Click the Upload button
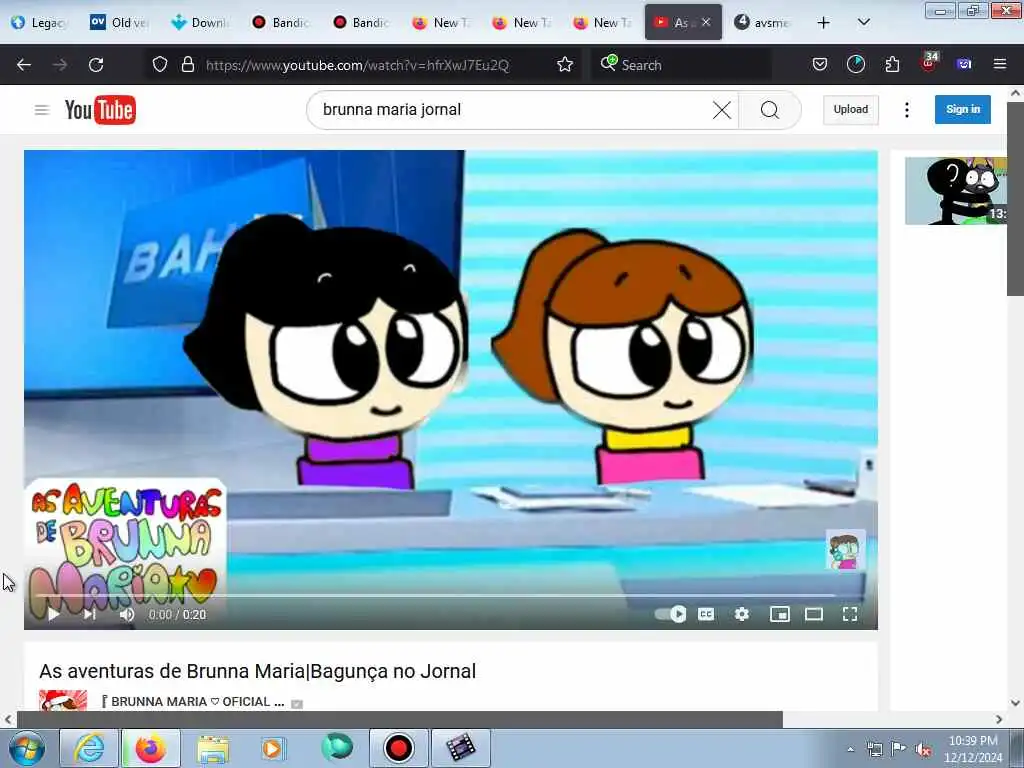The image size is (1024, 768). (850, 110)
